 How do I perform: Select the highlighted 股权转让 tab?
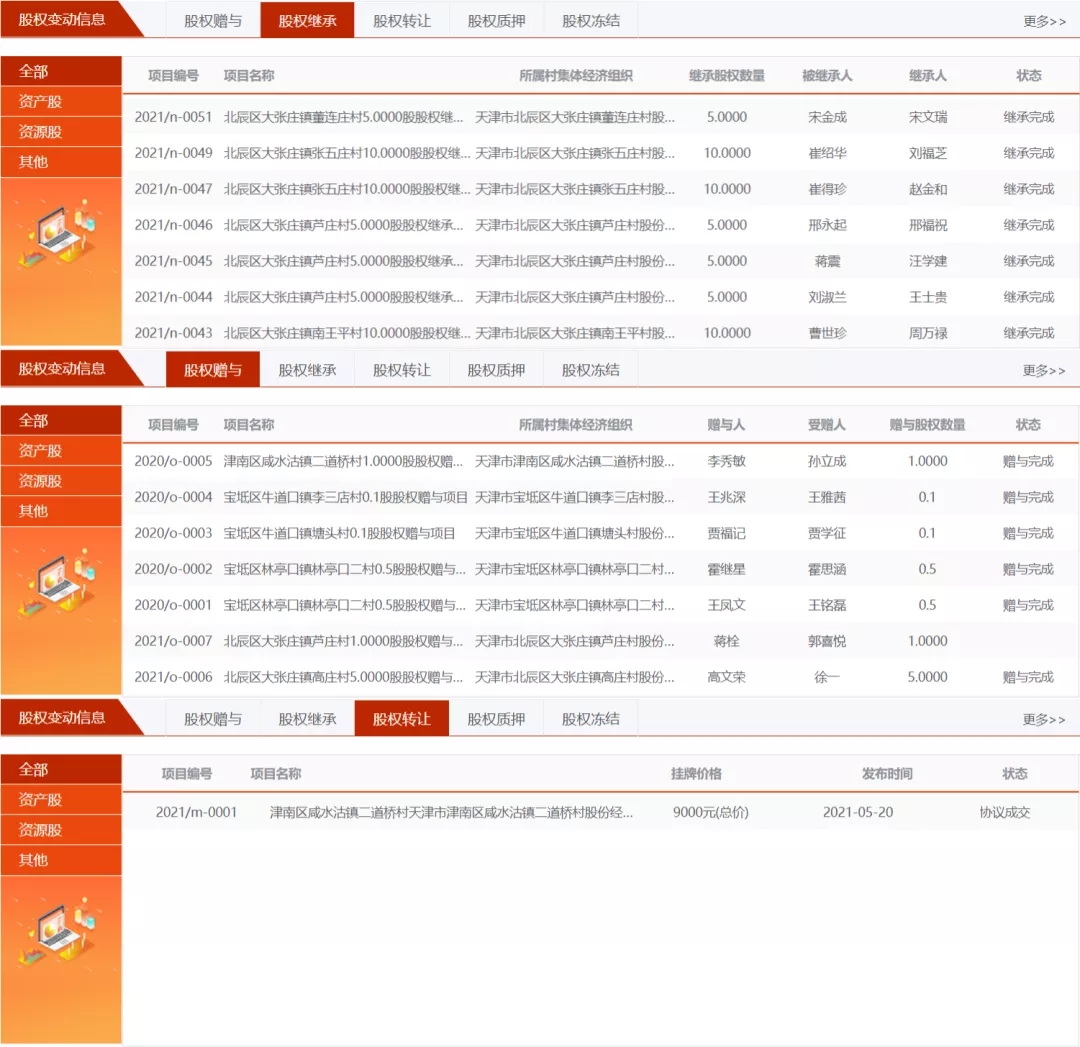click(x=401, y=719)
